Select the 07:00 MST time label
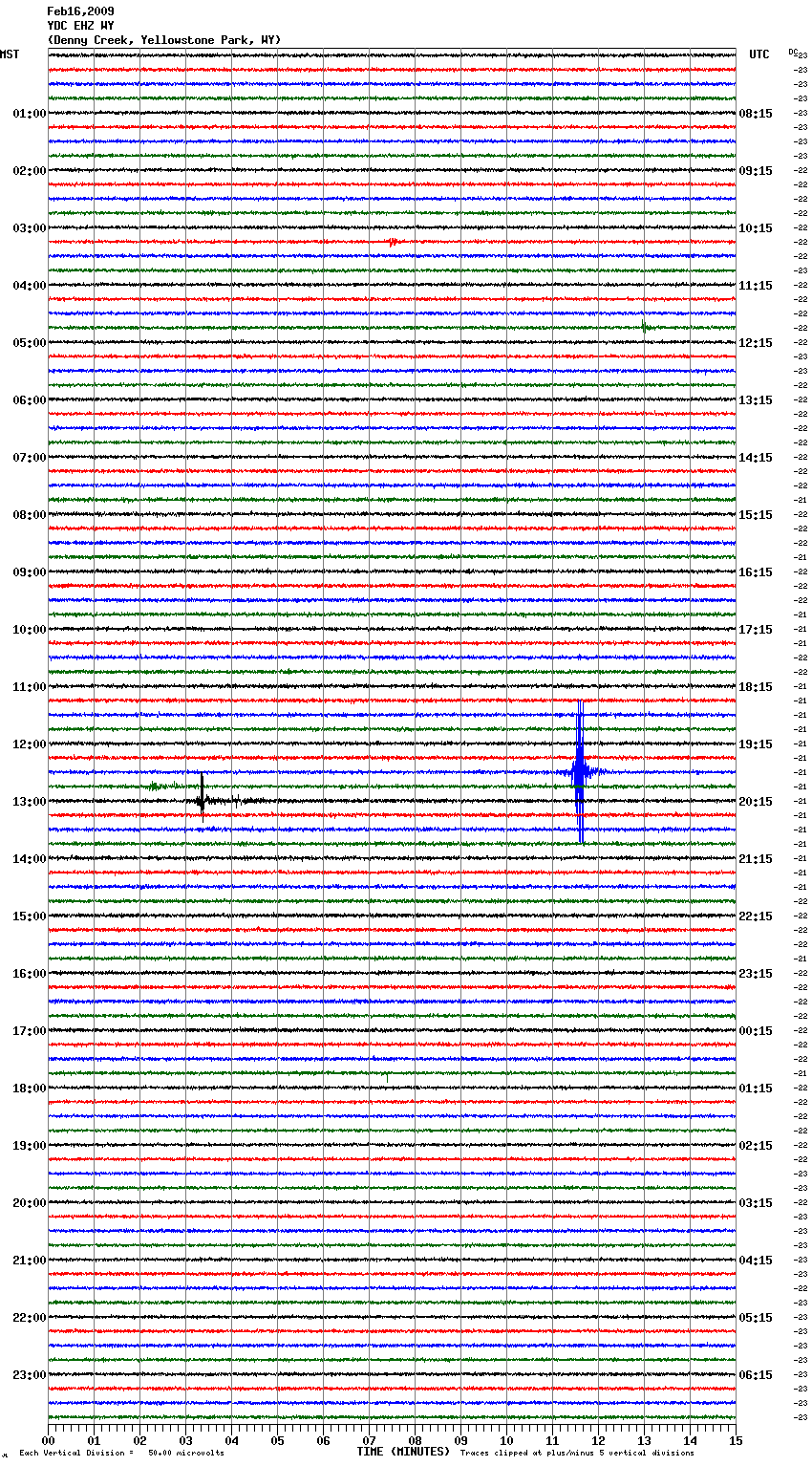This screenshot has height=1466, width=812. click(30, 458)
